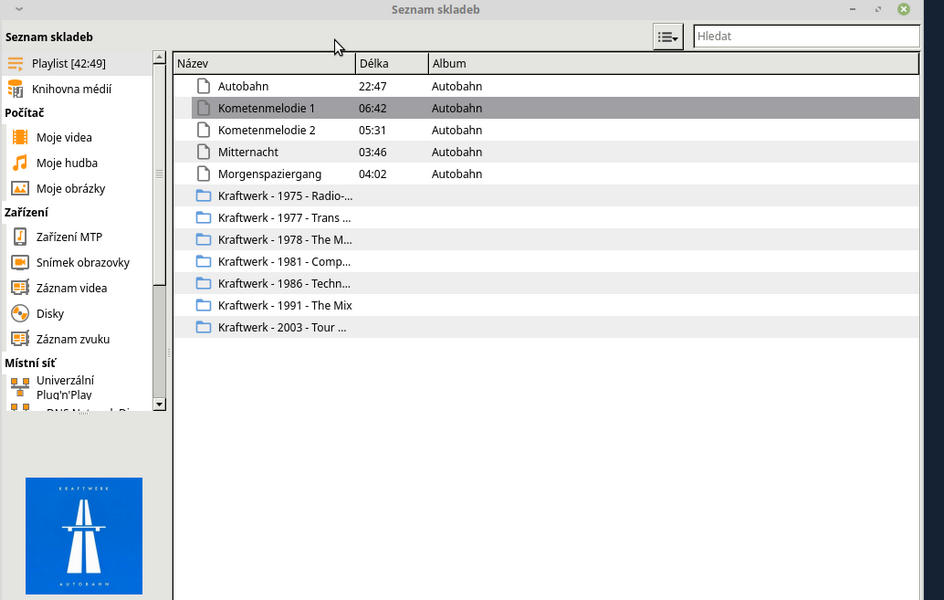This screenshot has height=600, width=944.
Task: Click folder icon of Kraftwerk - 1986 - Techn
Action: coord(203,283)
